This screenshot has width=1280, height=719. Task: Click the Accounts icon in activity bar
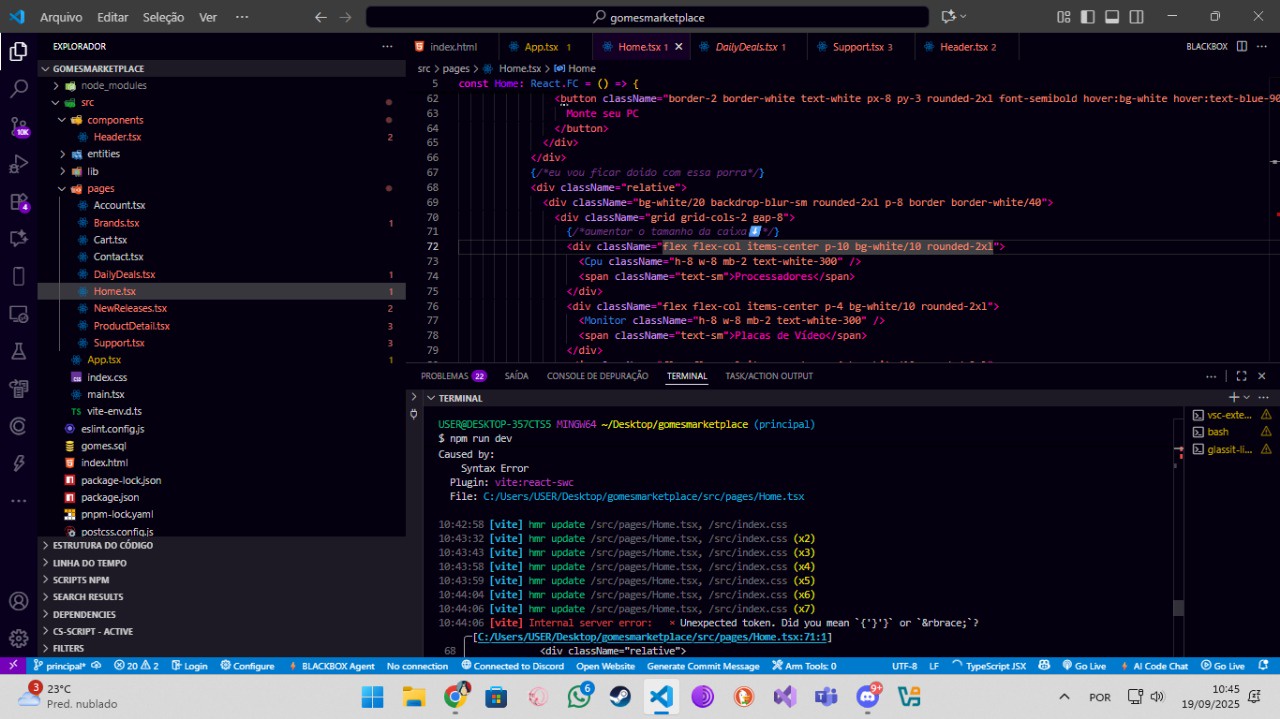(18, 602)
